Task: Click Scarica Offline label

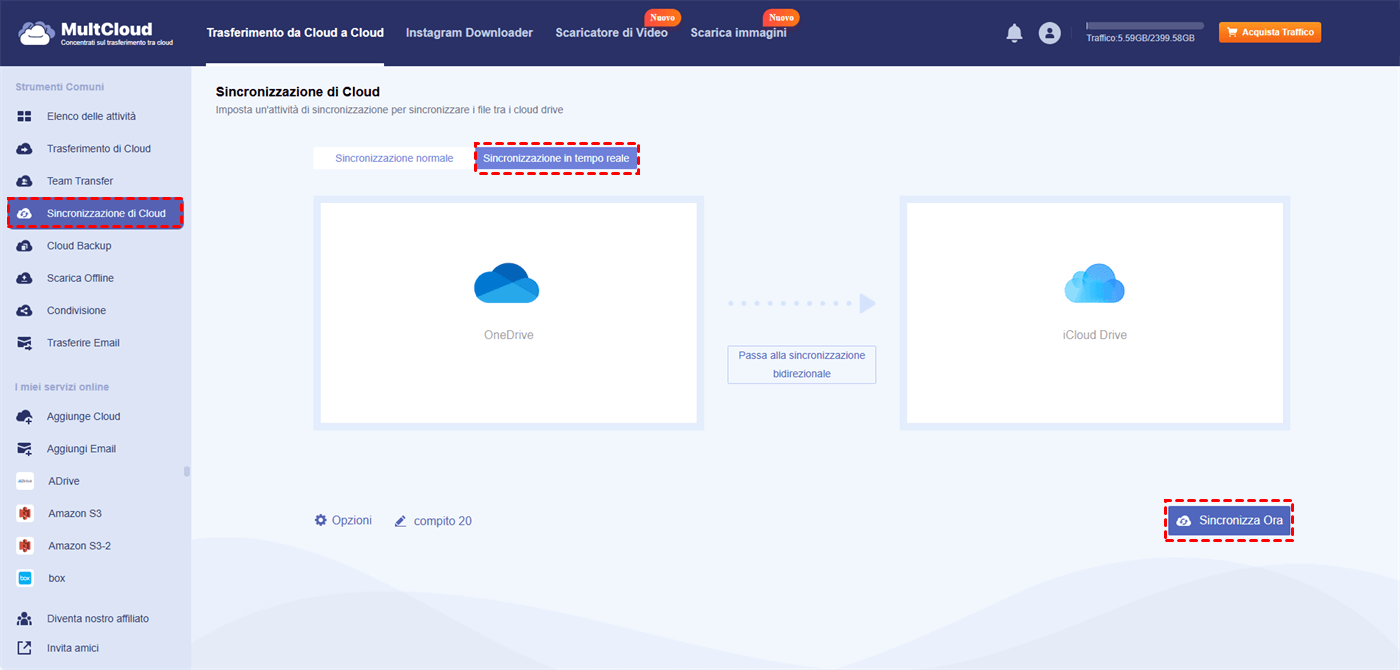Action: pos(80,278)
